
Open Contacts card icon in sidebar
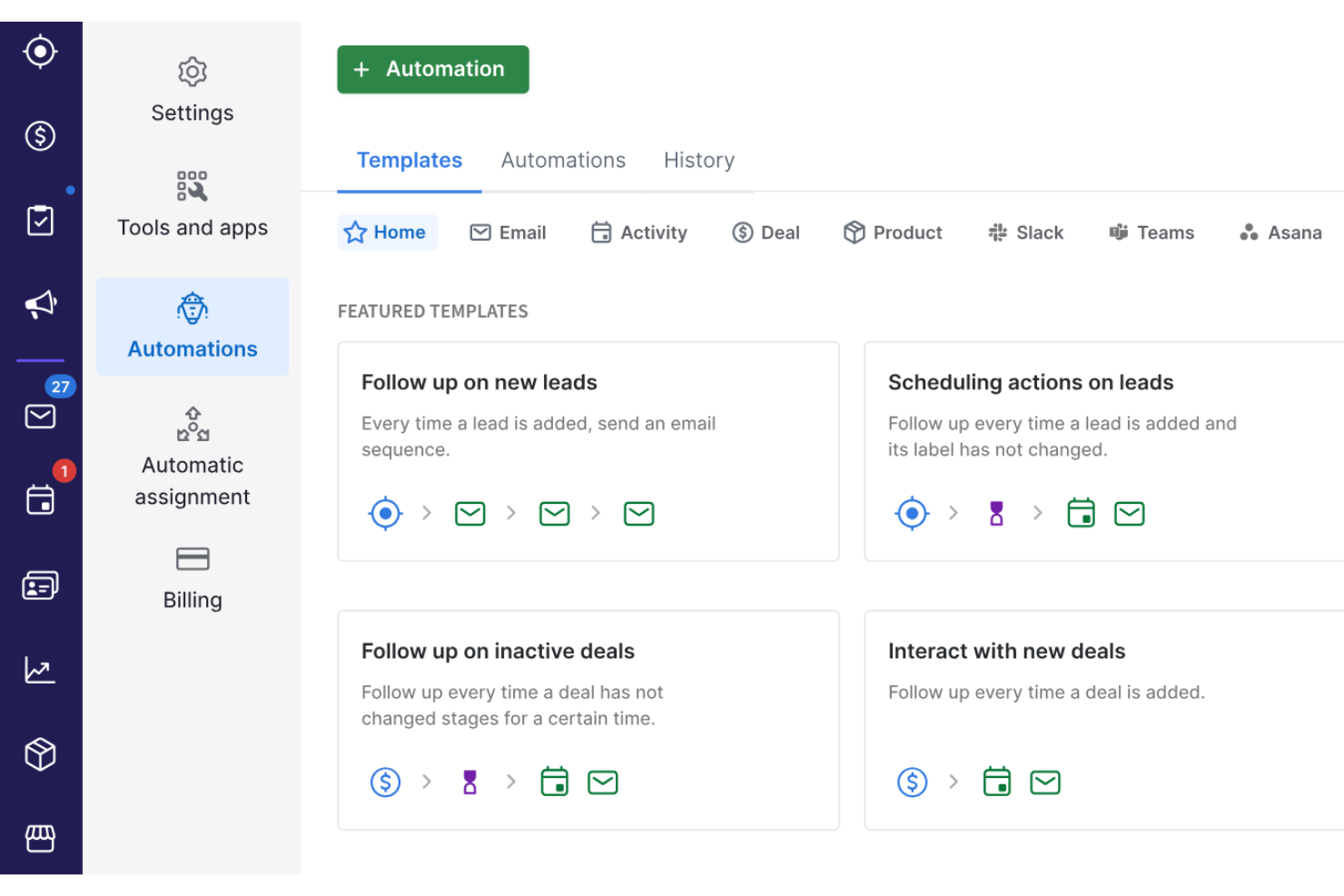(40, 586)
